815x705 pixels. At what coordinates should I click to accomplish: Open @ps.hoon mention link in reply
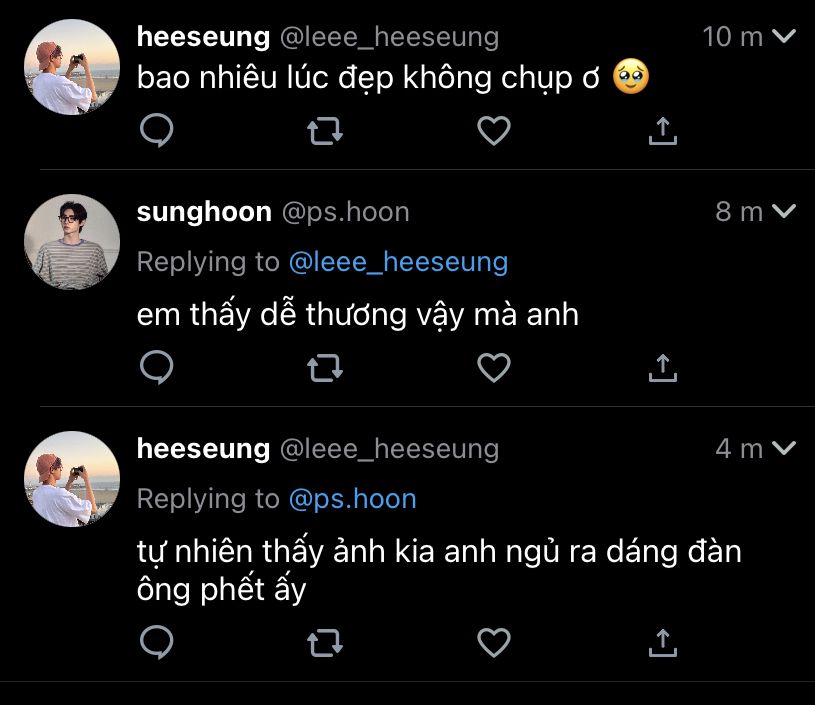click(x=352, y=498)
